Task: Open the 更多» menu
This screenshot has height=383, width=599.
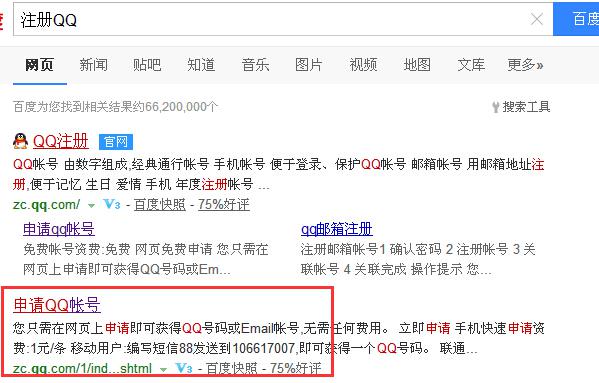Action: [x=525, y=65]
